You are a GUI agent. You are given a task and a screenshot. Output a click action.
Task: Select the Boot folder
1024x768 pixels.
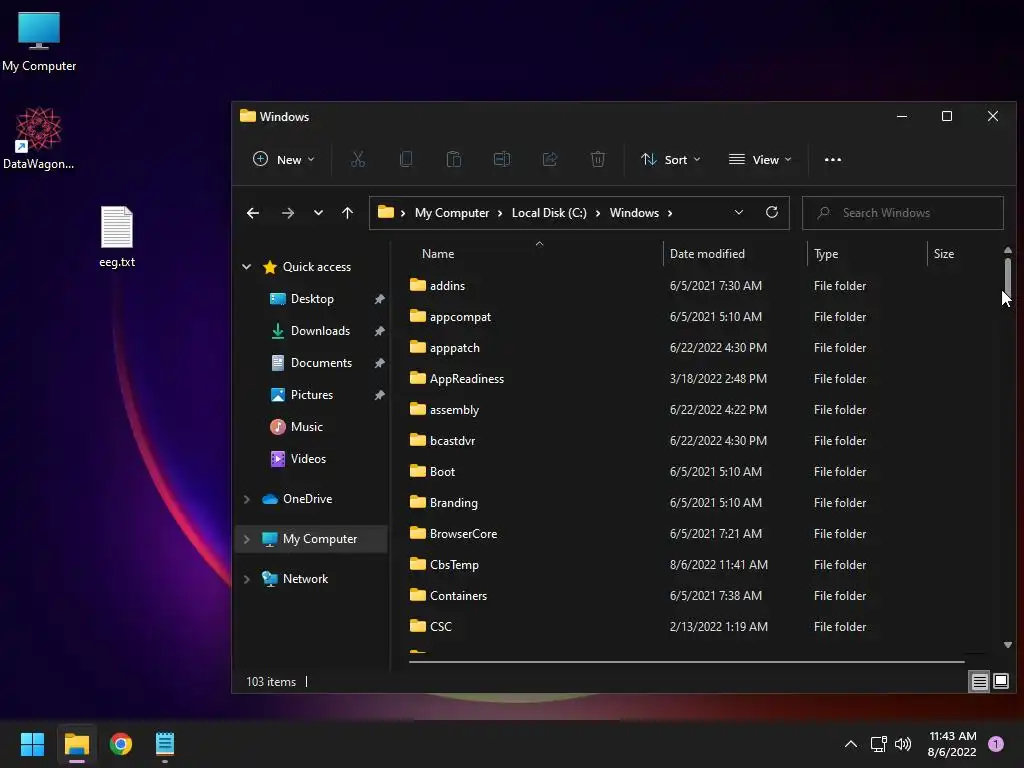click(442, 472)
